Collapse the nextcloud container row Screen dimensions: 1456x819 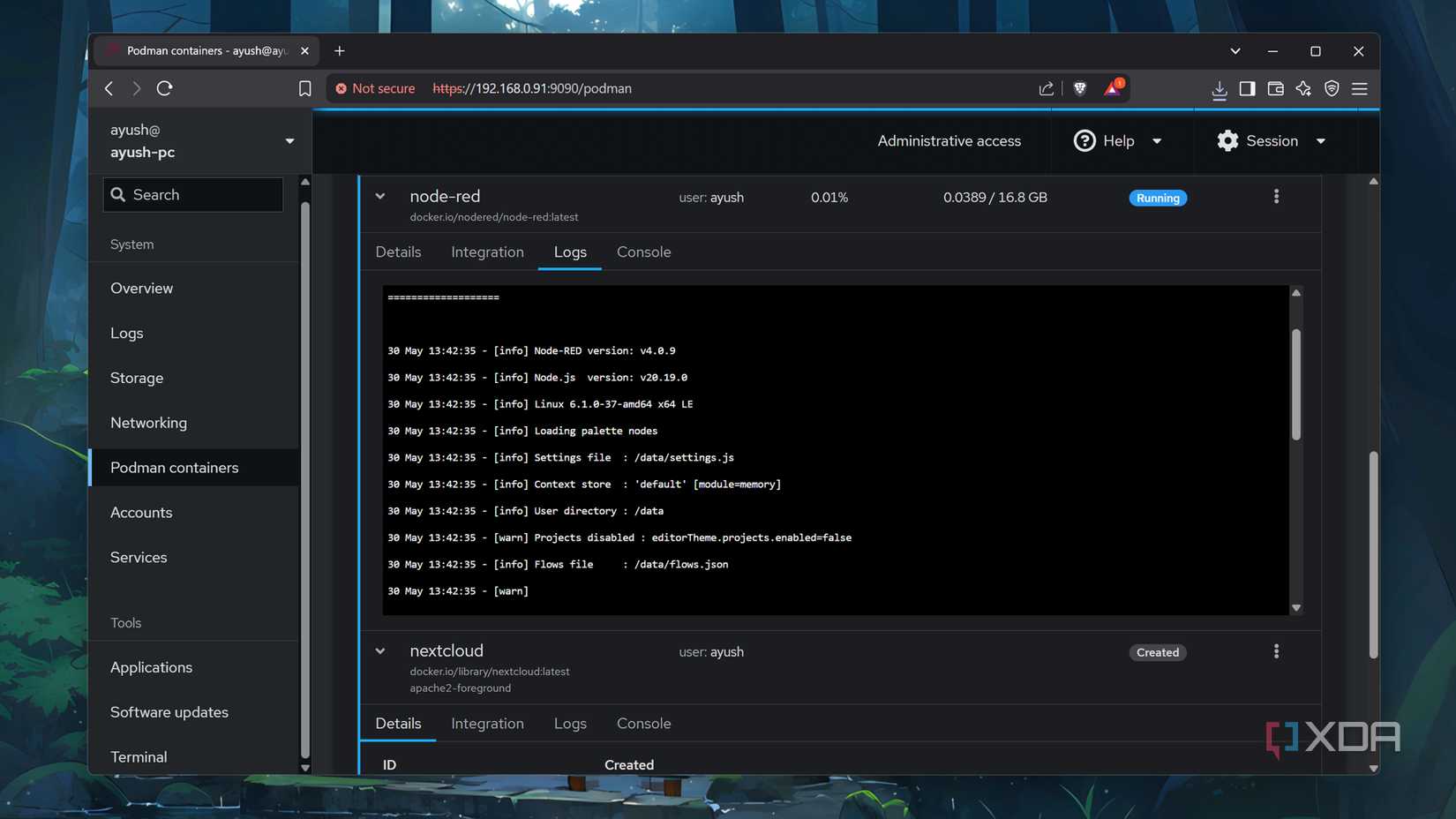(x=380, y=651)
